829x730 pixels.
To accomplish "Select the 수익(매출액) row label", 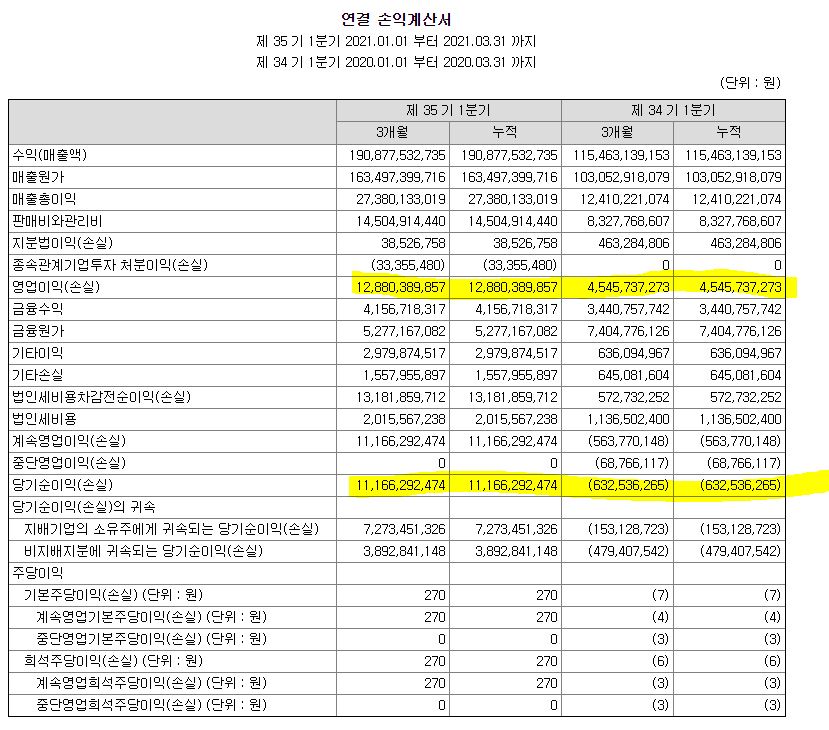I will (x=50, y=155).
